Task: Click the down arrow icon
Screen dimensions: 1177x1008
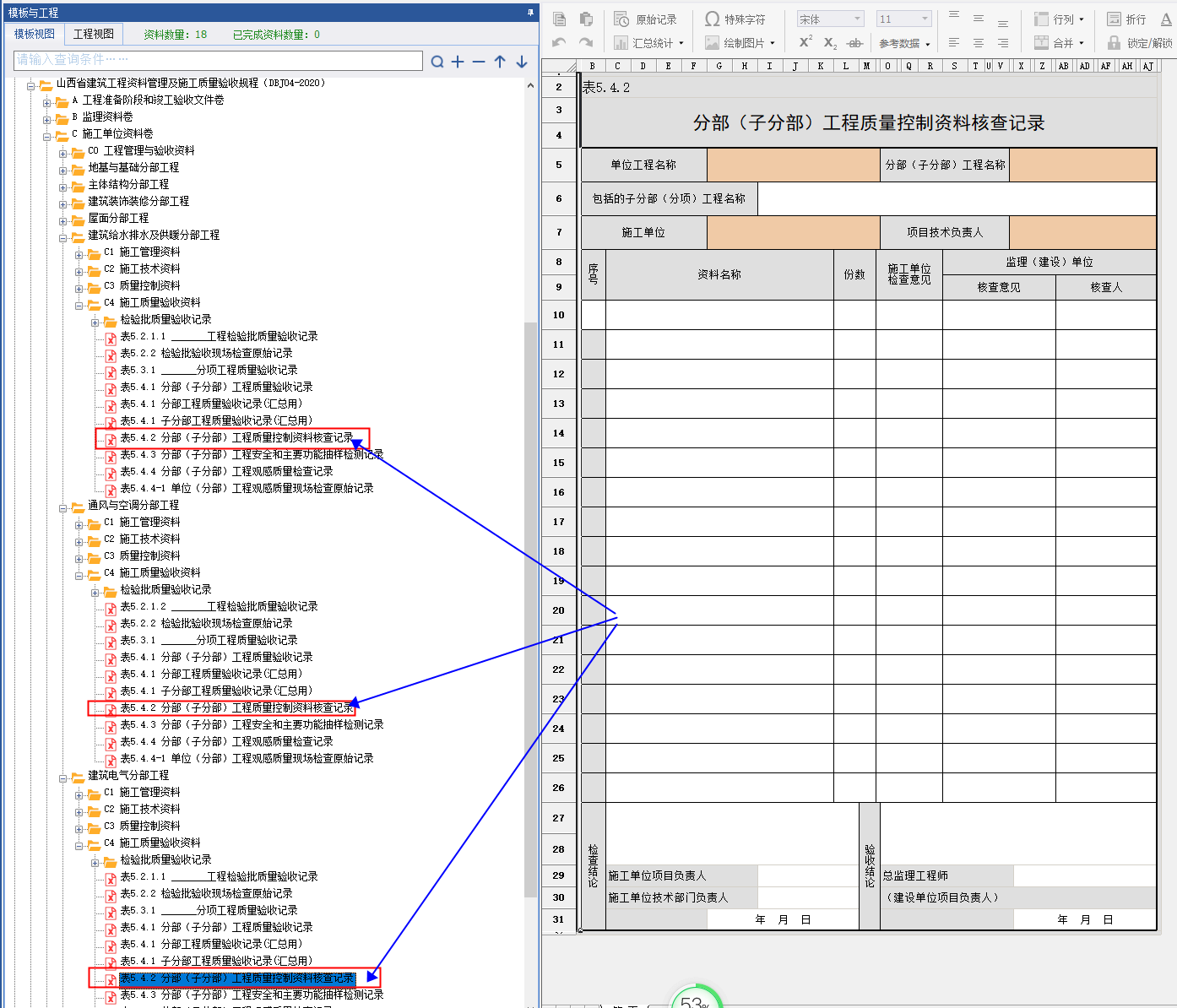Action: coord(522,62)
